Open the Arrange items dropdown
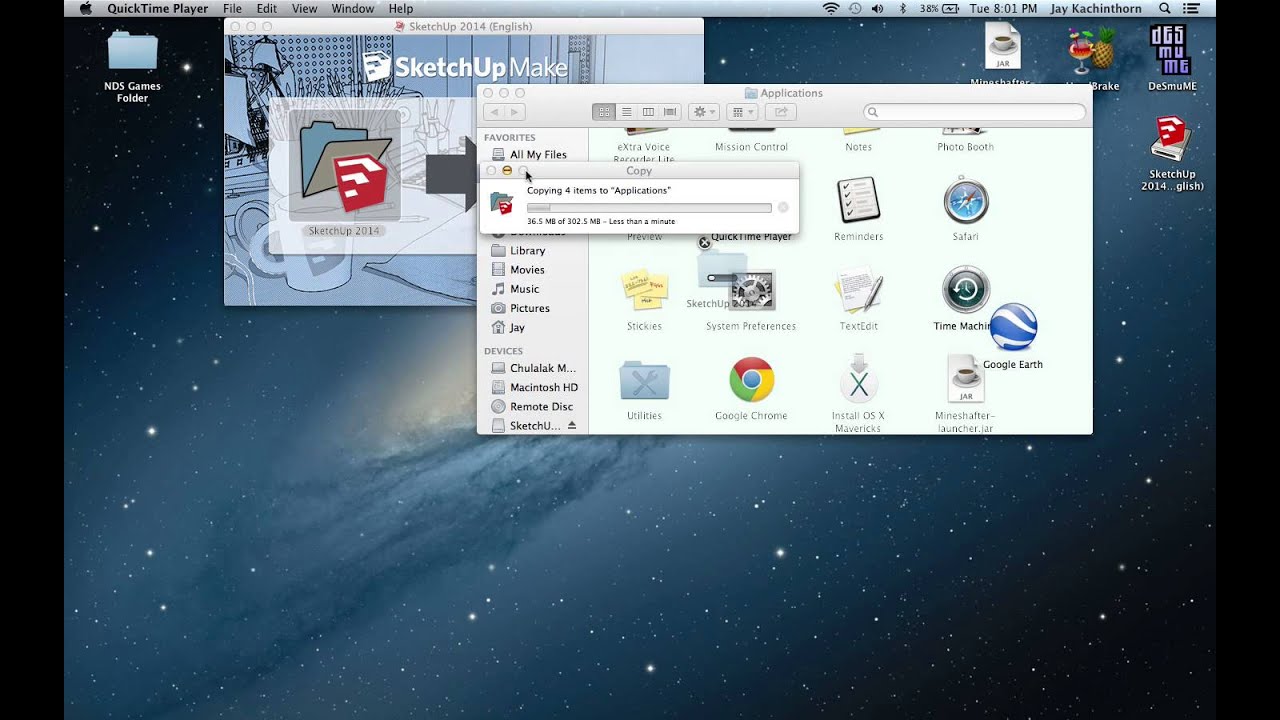Viewport: 1280px width, 720px height. (x=742, y=112)
